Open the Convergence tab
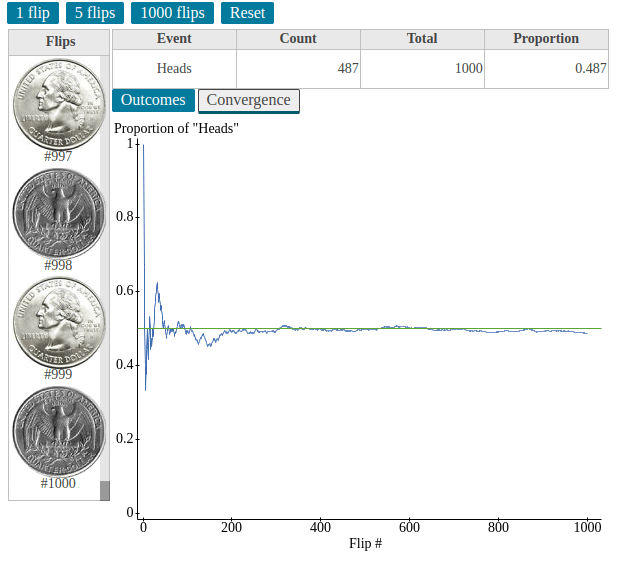This screenshot has width=626, height=564. click(x=248, y=100)
